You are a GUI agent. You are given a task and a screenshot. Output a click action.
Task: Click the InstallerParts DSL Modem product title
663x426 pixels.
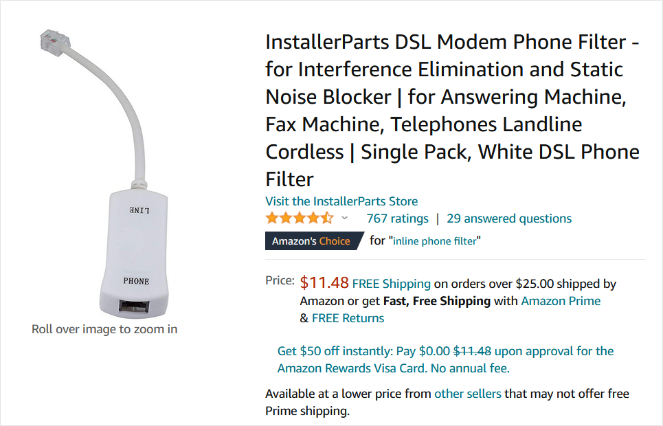click(445, 110)
